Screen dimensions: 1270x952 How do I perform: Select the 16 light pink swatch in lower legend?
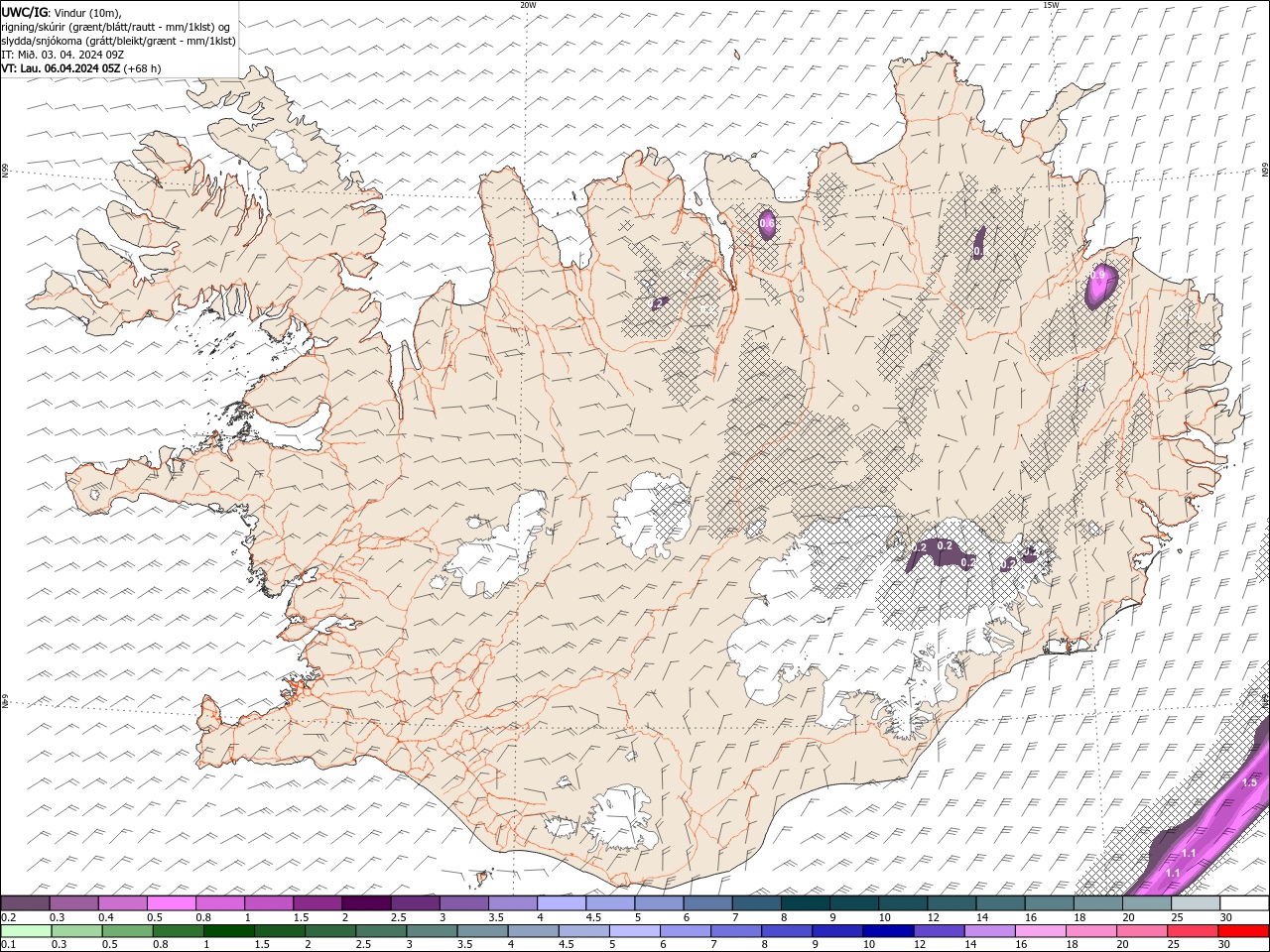click(1040, 931)
